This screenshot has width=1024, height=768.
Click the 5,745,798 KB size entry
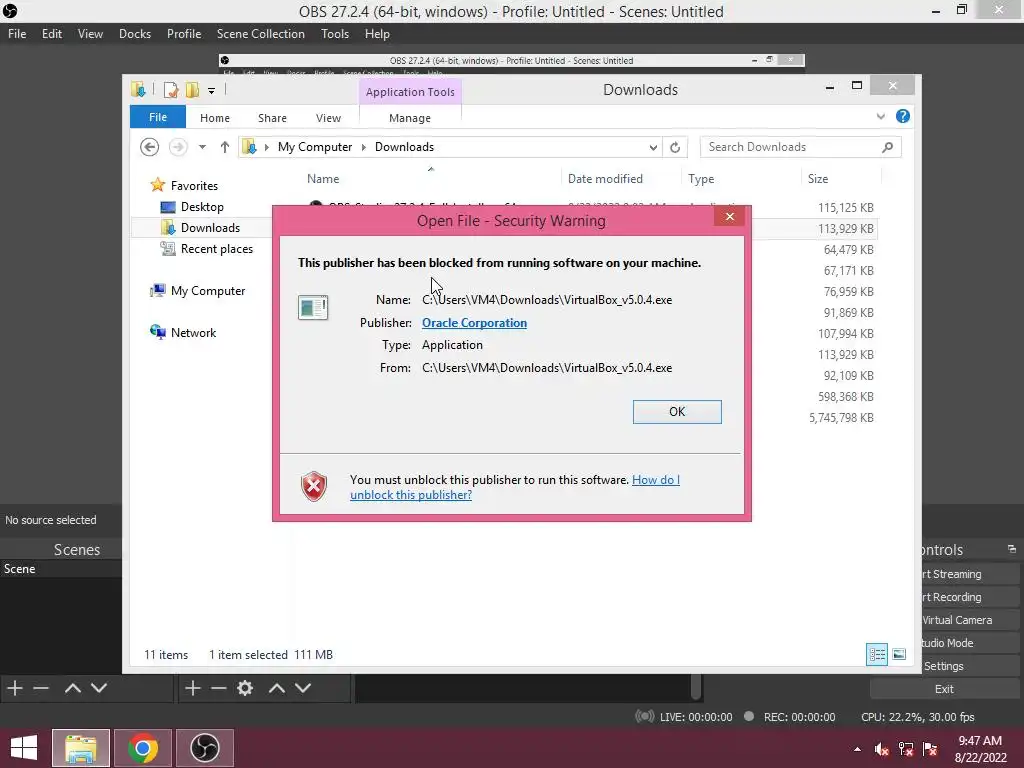pyautogui.click(x=841, y=417)
